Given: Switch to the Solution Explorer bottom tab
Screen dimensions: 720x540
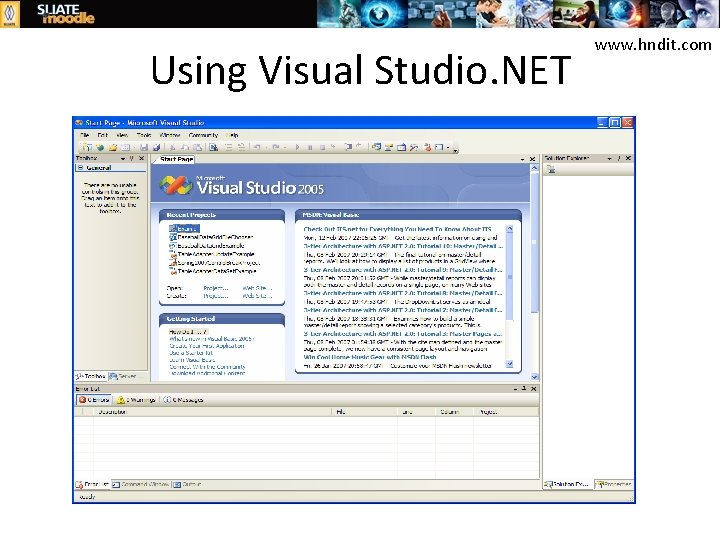Looking at the screenshot, I should tap(567, 484).
